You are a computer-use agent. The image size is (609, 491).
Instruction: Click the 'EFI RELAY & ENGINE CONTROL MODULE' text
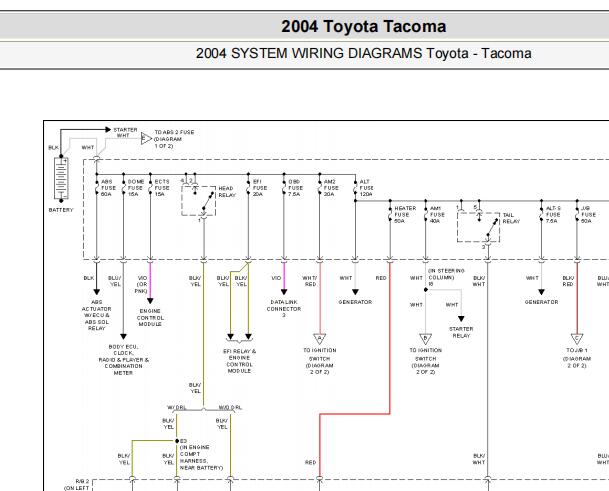coord(240,361)
